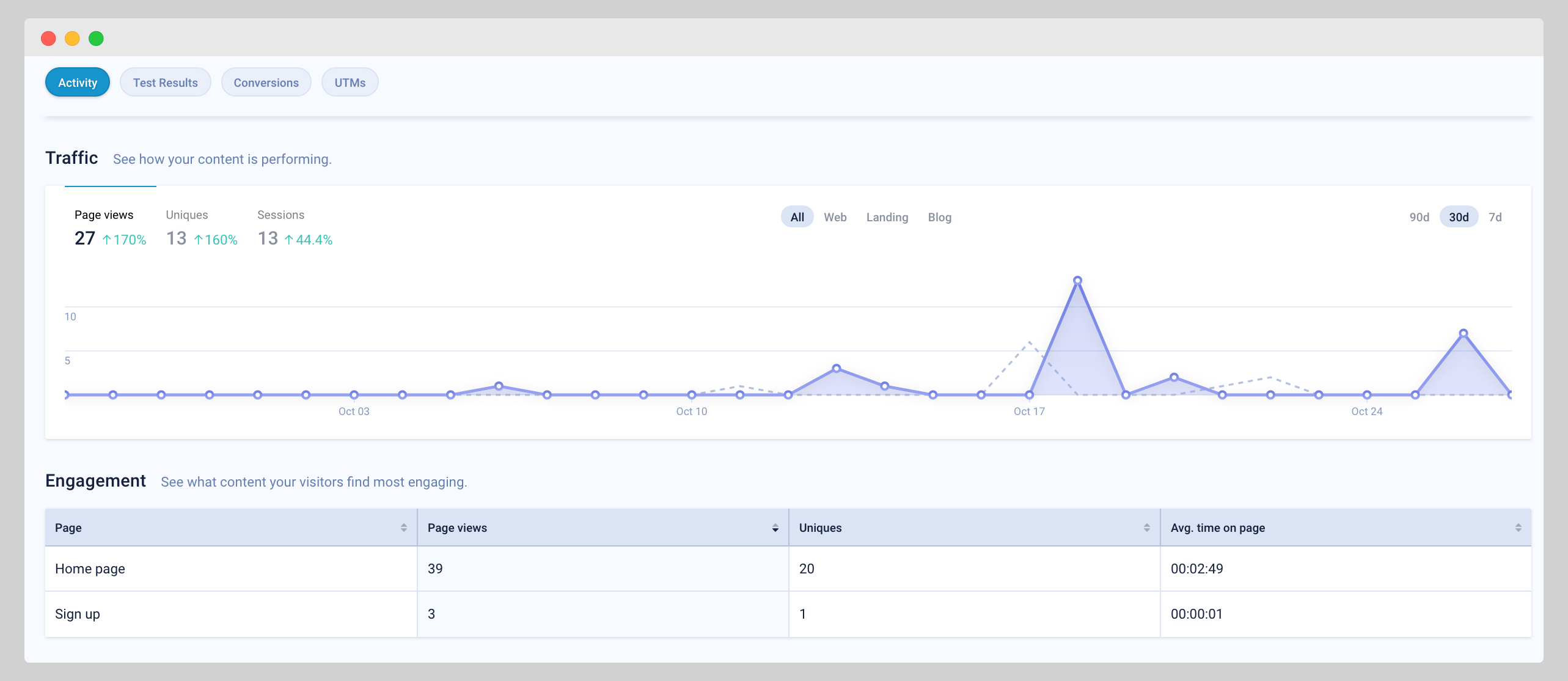
Task: Sort the engagement table by Page
Action: click(x=403, y=527)
